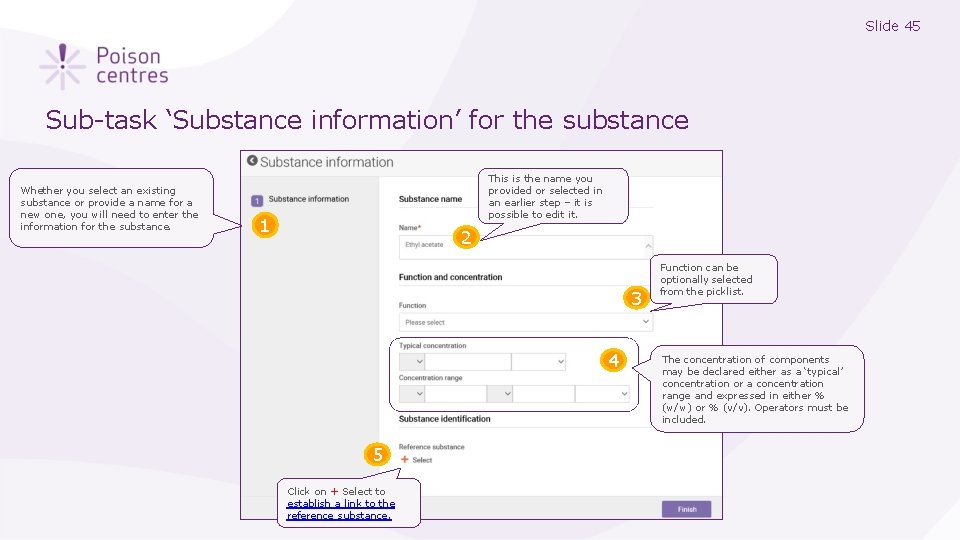Image resolution: width=960 pixels, height=540 pixels.
Task: Open the Typical concentration unit dropdown
Action: click(x=538, y=362)
